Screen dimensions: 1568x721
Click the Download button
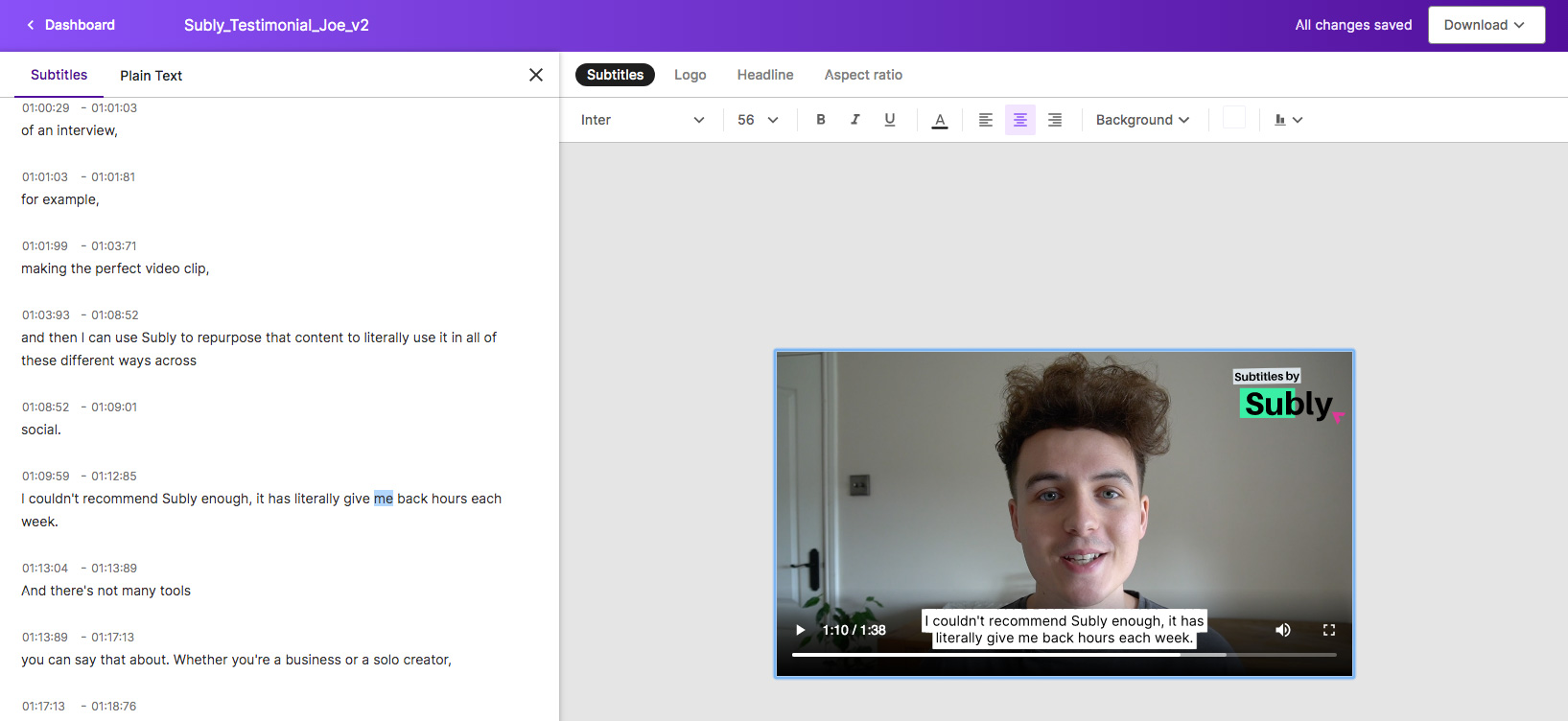click(1486, 25)
